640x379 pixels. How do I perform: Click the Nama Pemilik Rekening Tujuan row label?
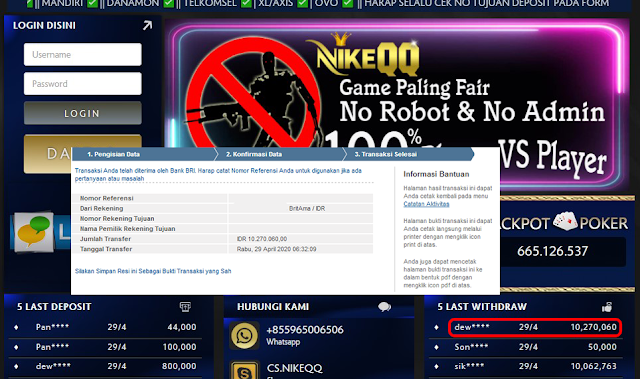click(x=127, y=229)
